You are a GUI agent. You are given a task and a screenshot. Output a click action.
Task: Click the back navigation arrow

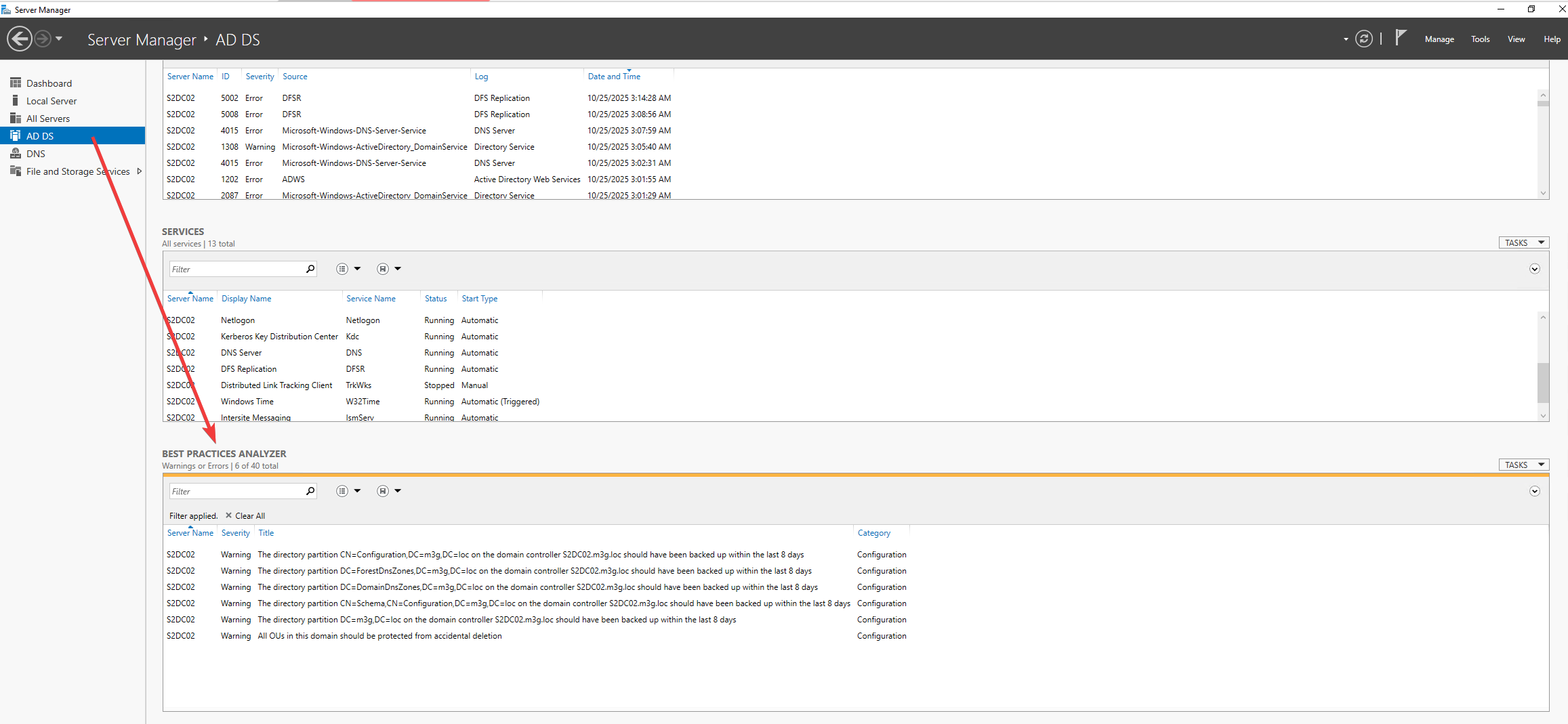coord(20,39)
